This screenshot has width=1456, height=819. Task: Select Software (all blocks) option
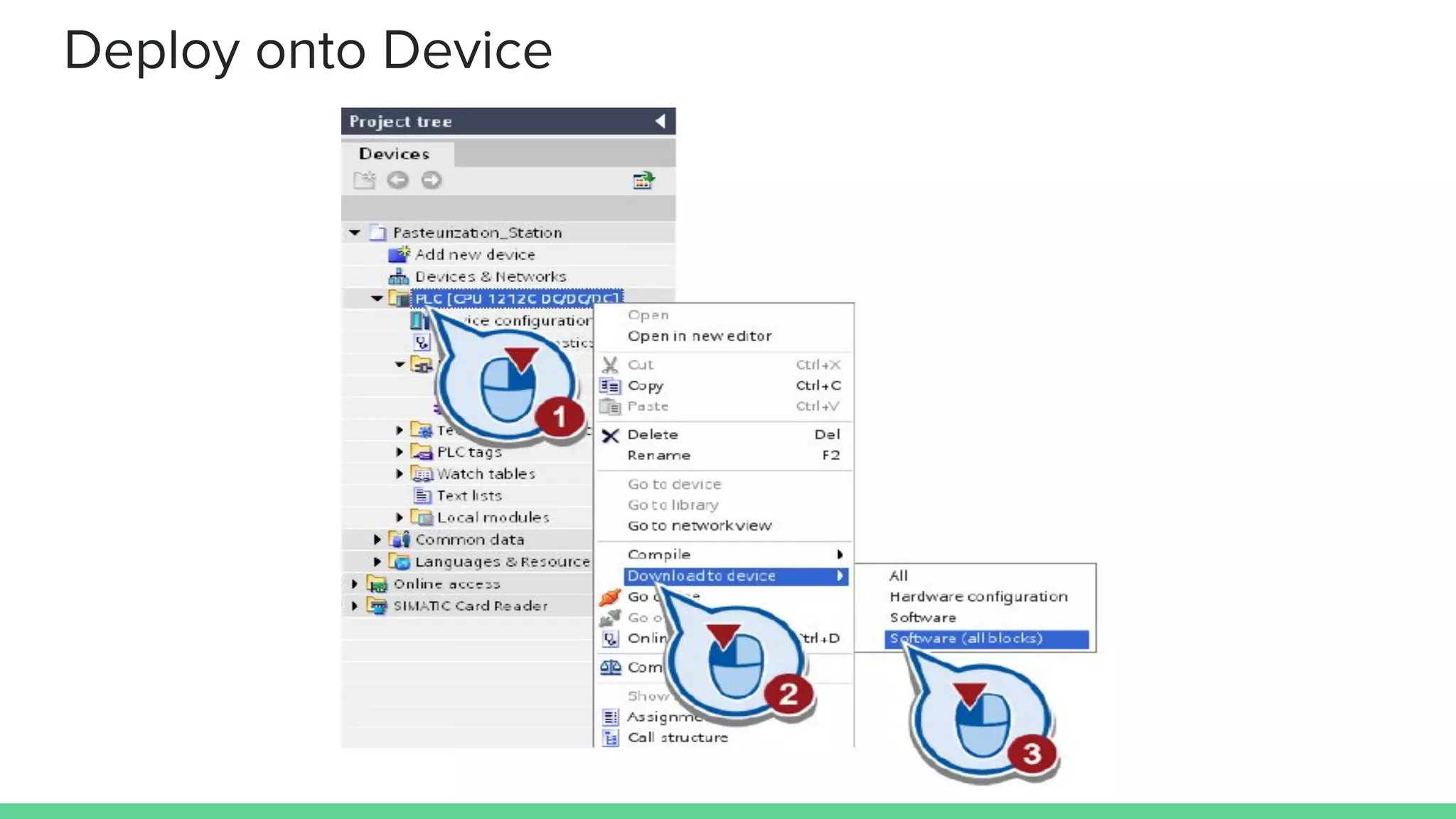(987, 639)
